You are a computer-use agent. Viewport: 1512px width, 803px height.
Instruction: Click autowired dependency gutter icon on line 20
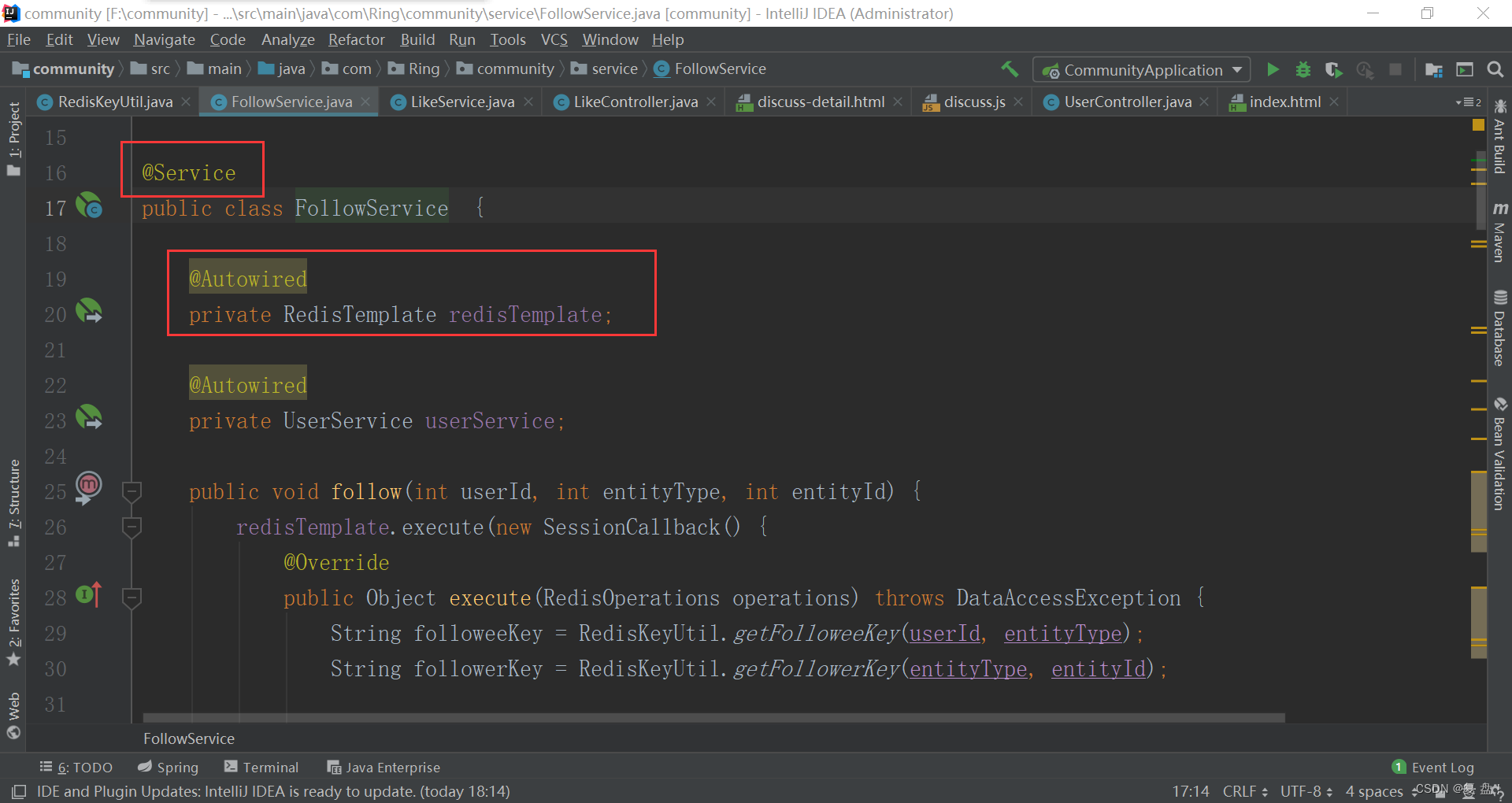point(89,312)
